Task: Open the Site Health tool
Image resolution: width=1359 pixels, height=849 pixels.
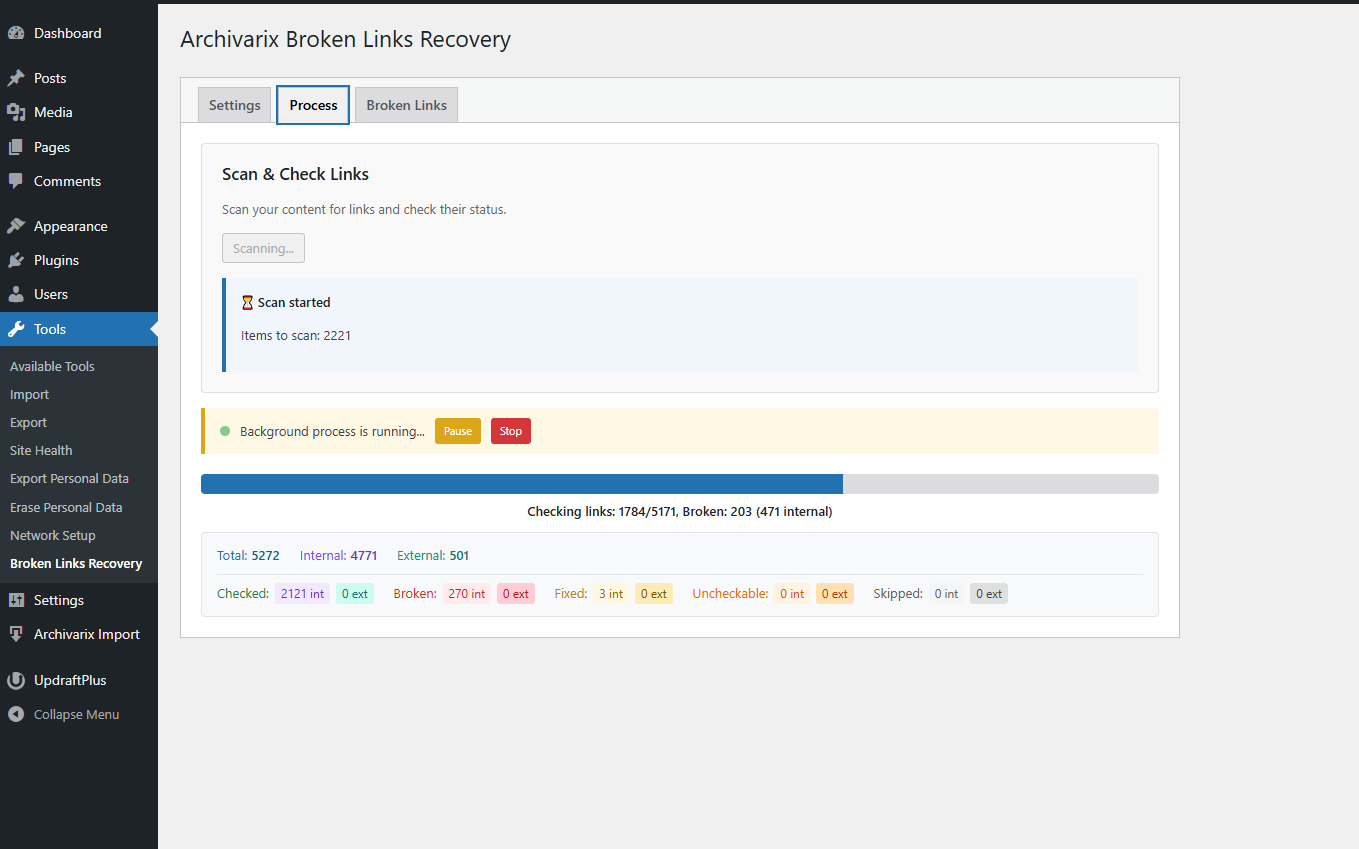Action: [40, 450]
